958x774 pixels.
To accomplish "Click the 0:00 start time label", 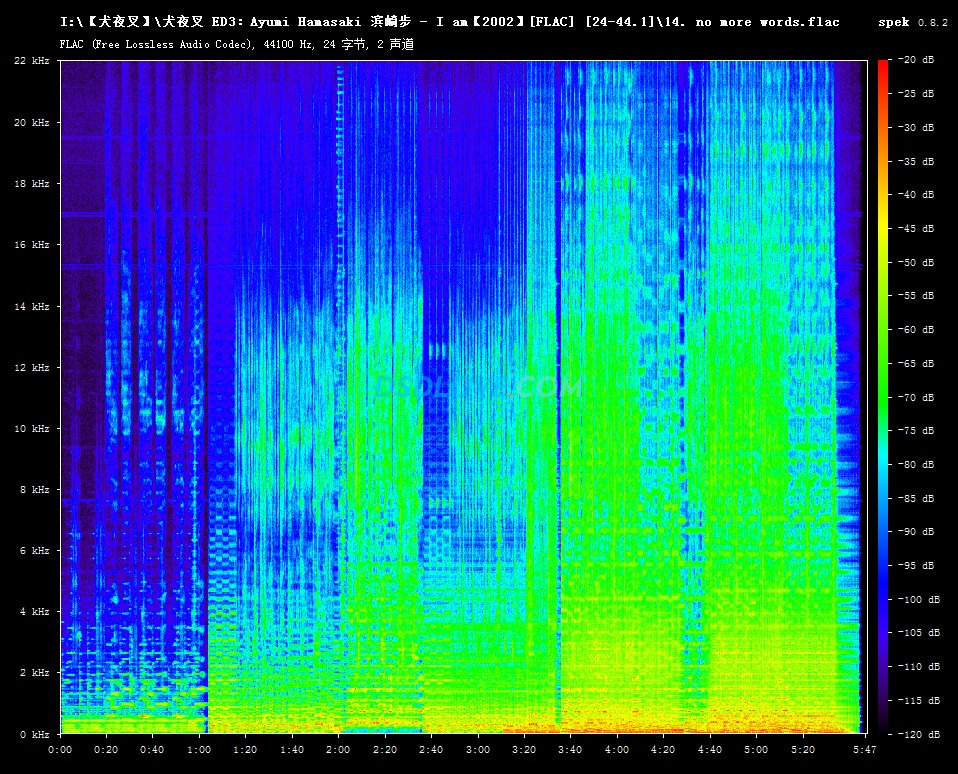I will [x=60, y=749].
